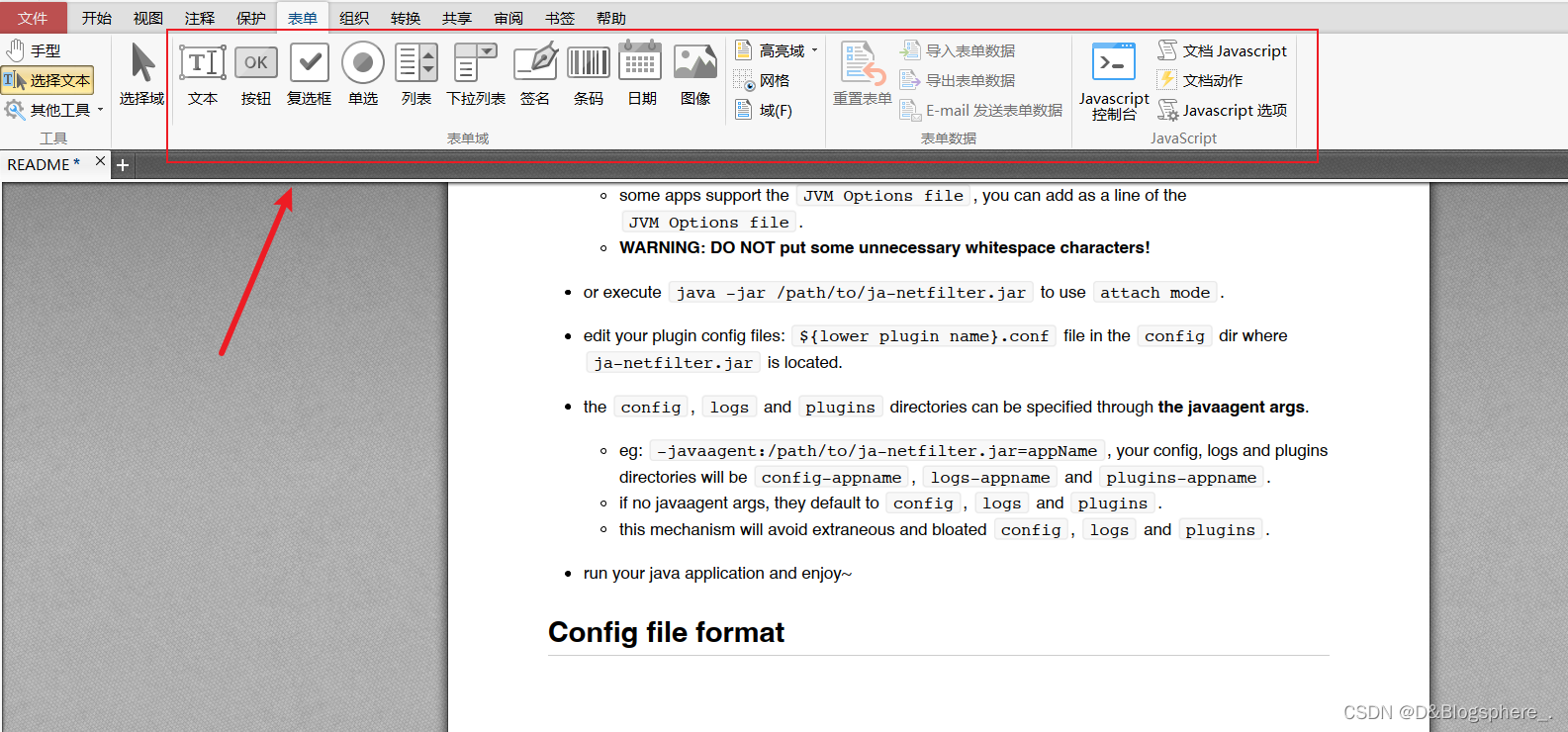
Task: Click the Config file format heading
Action: 666,632
